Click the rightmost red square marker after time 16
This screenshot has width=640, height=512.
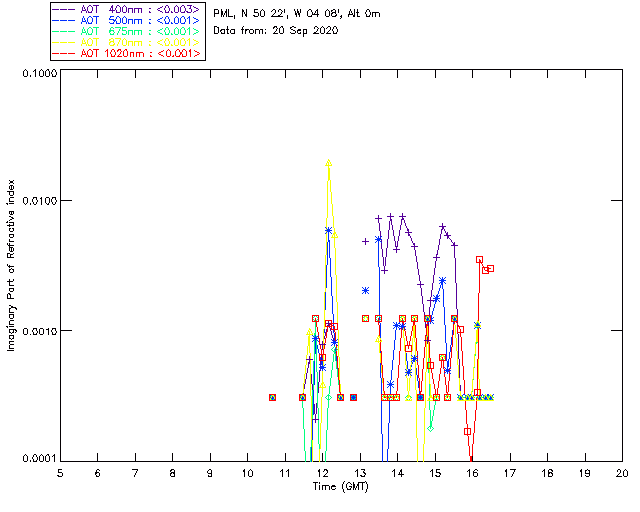click(x=490, y=268)
